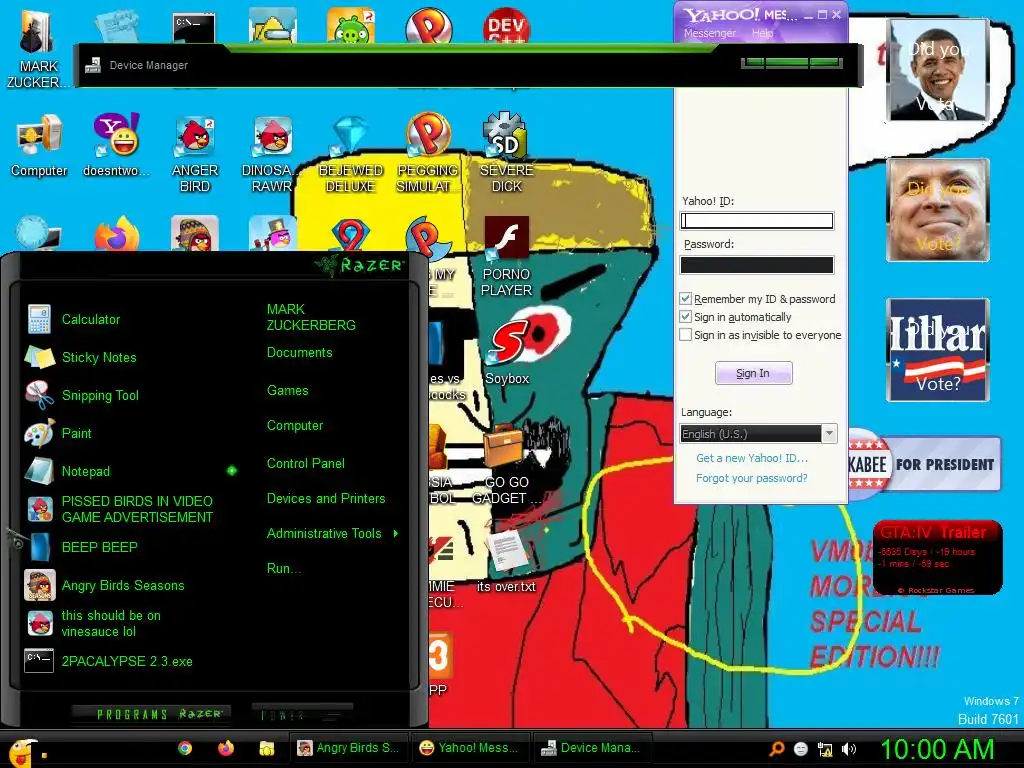Click inside the Yahoo! ID field
Screen dimensions: 1024x768
point(756,221)
